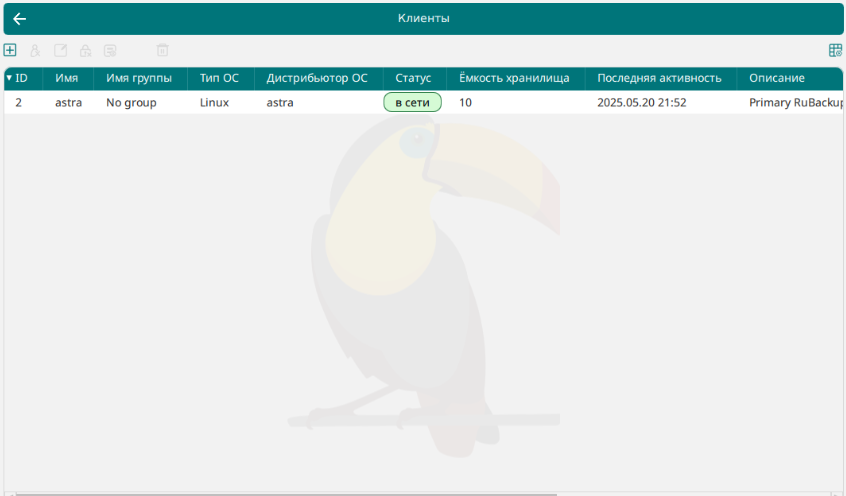Select the astra client row
The width and height of the screenshot is (846, 496).
[x=68, y=102]
